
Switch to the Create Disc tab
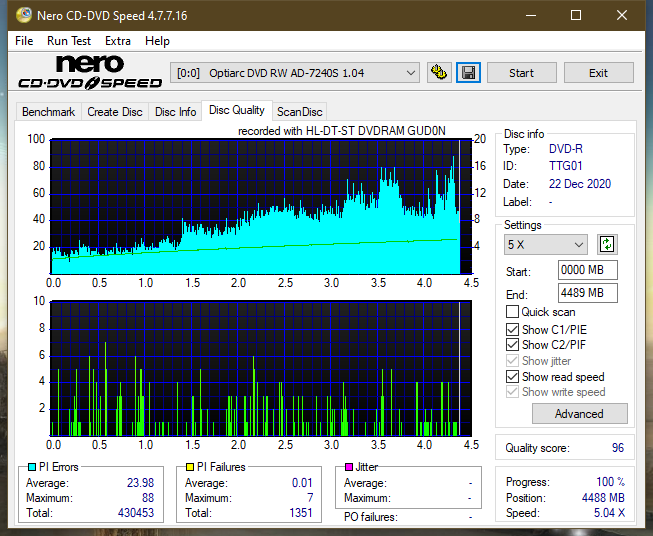tap(115, 112)
